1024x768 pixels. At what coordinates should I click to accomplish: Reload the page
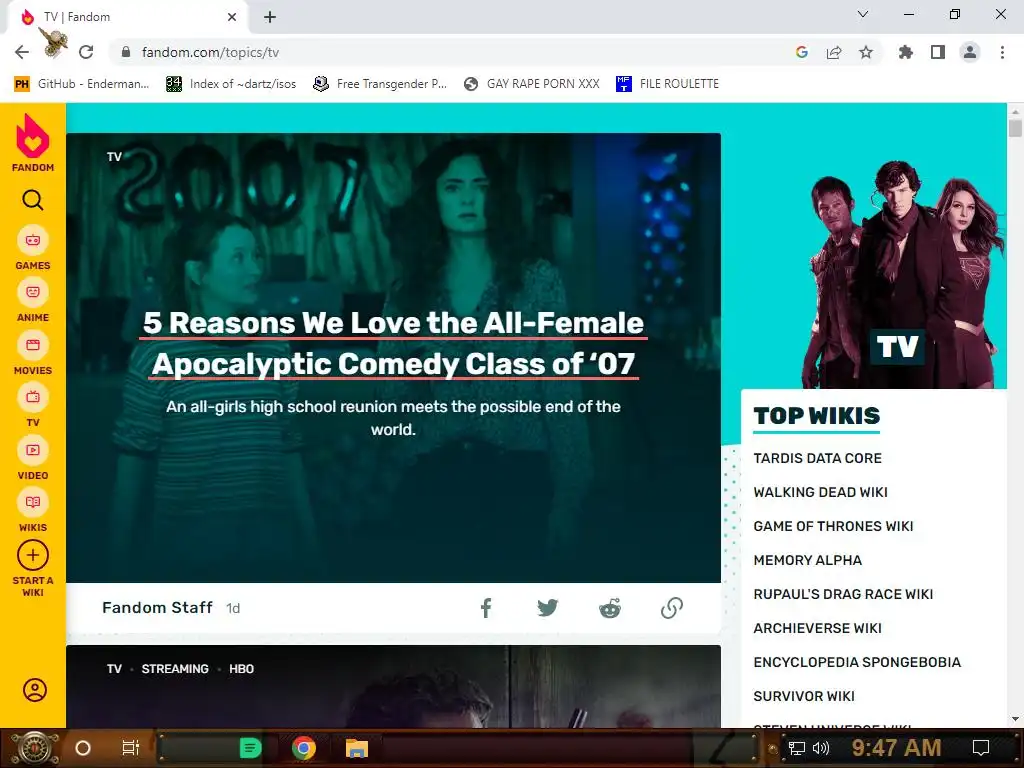coord(86,52)
